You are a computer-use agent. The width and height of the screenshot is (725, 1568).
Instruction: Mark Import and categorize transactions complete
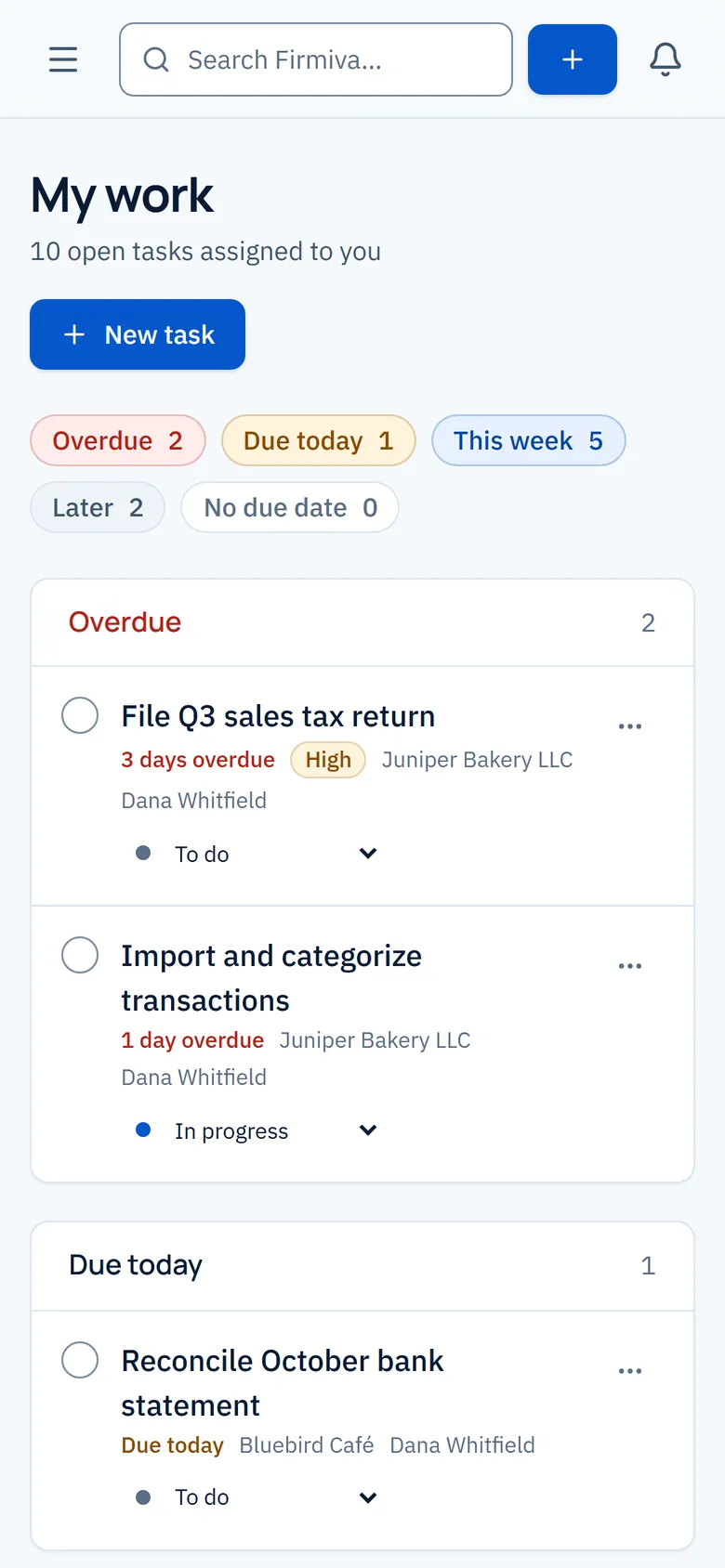point(80,955)
